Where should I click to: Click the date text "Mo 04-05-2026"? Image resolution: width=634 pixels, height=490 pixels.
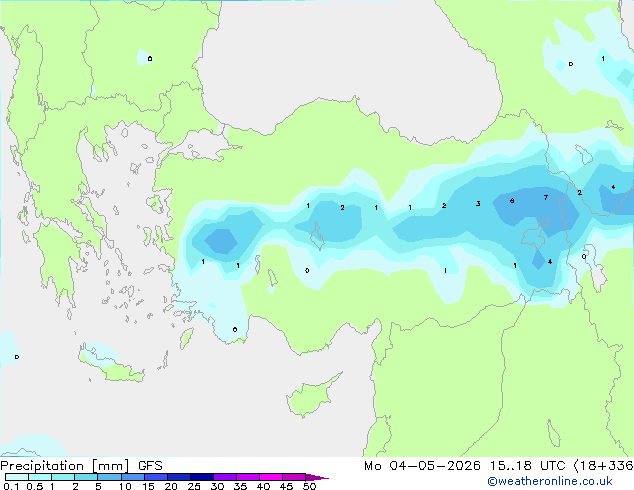tap(422, 466)
